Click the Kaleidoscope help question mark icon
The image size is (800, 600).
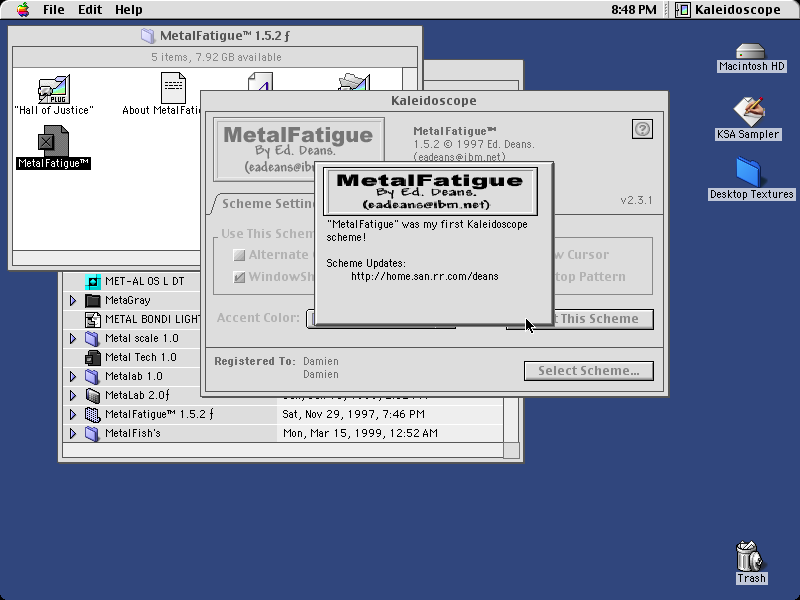pos(642,129)
